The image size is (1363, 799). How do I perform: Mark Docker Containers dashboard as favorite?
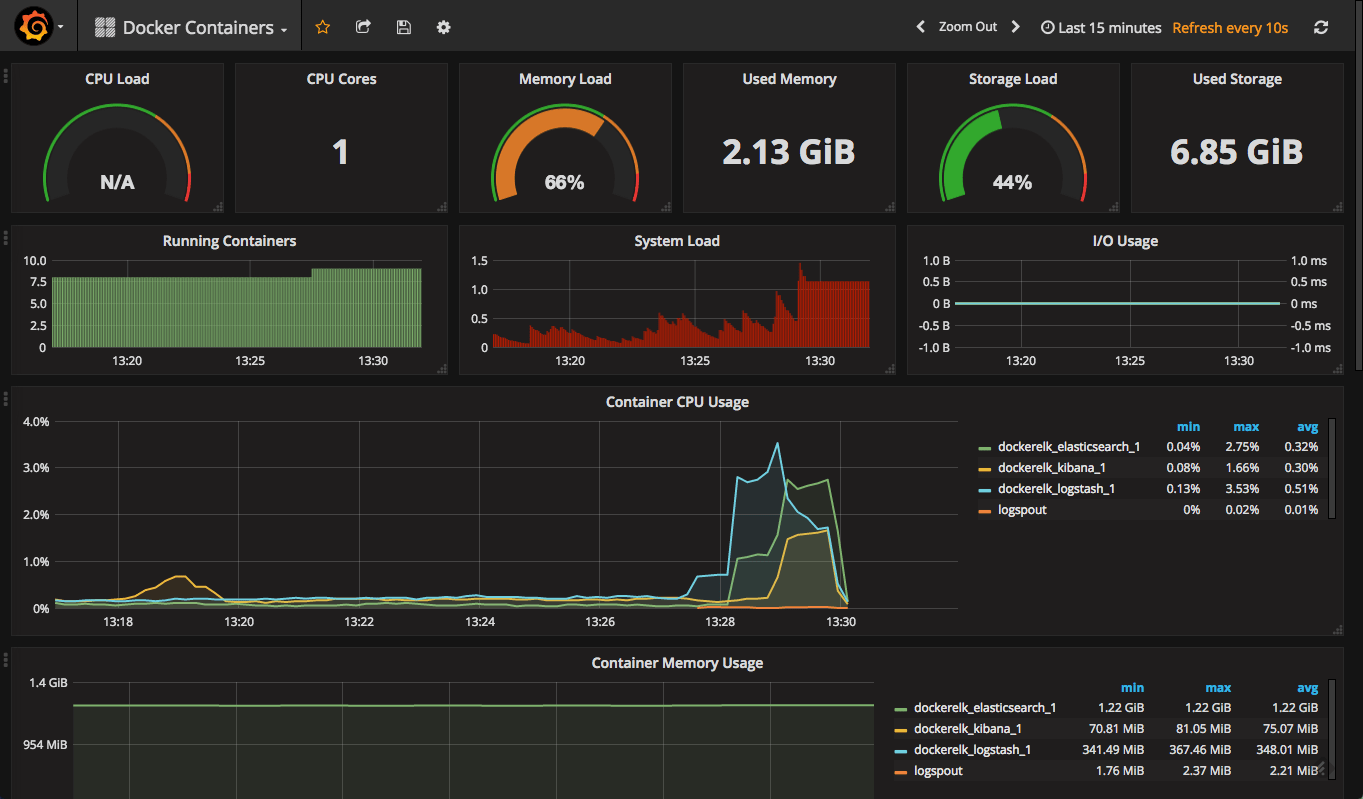pos(322,27)
